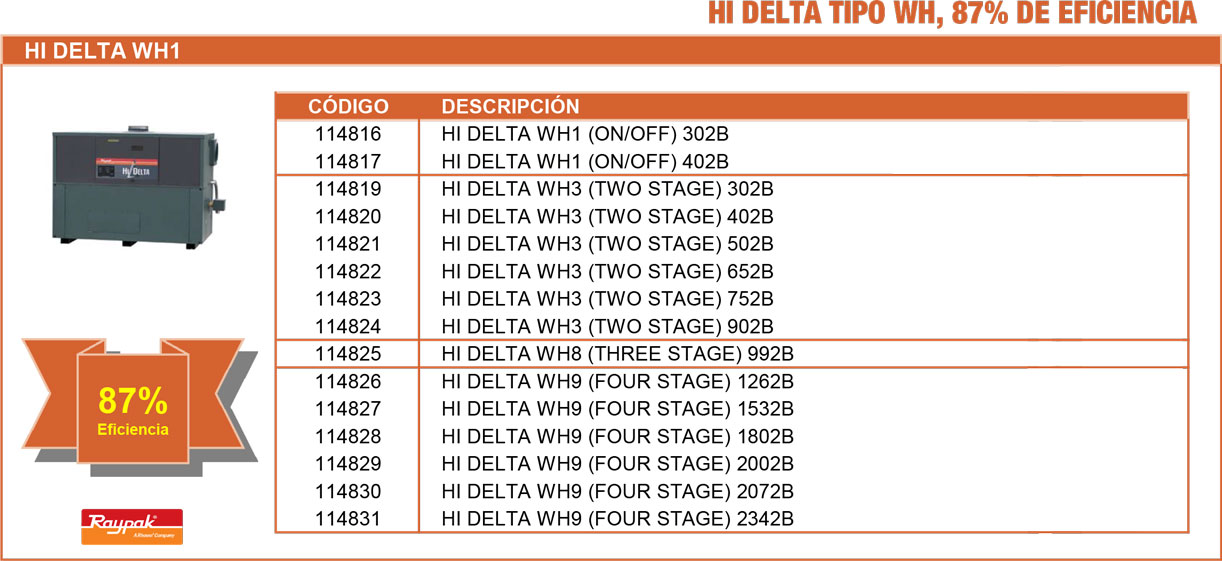This screenshot has height=561, width=1222.
Task: Click HI DELTA WH9 (FOUR STAGE) 1262B
Action: 617,382
